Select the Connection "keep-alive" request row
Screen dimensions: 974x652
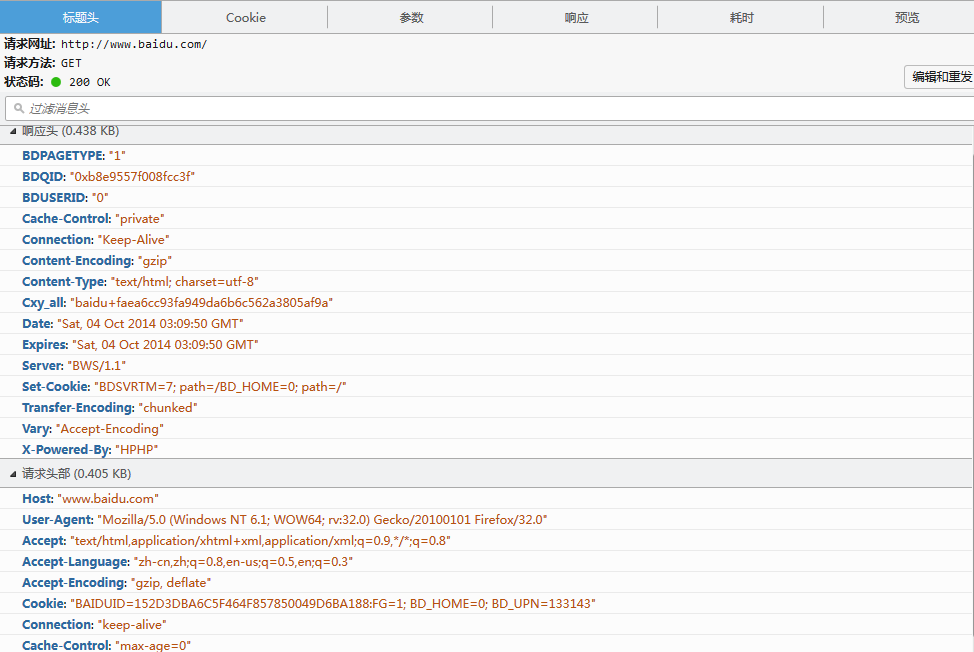[486, 625]
